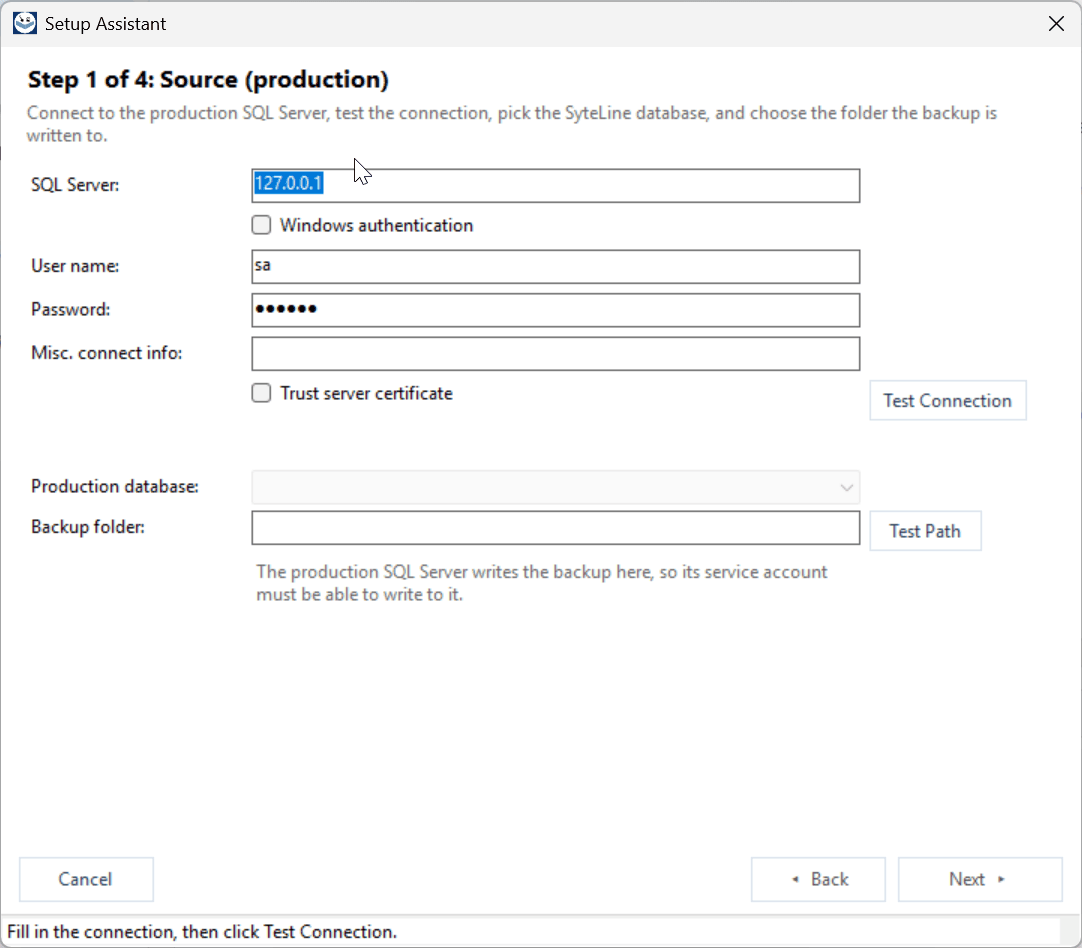
Task: Focus the SQL Server address field
Action: coord(555,186)
